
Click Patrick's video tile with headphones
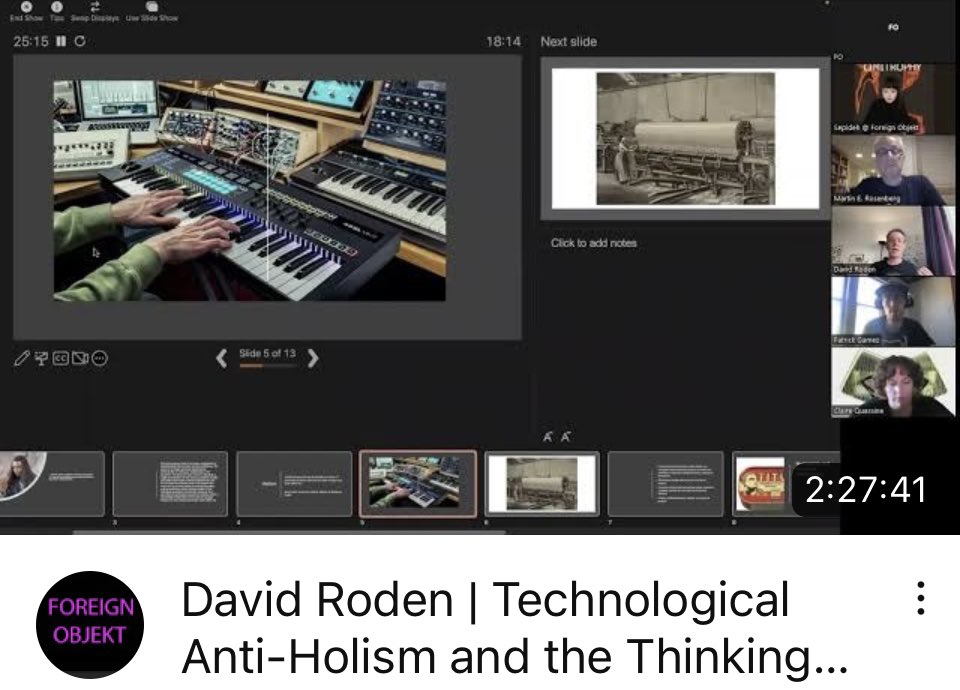[893, 311]
